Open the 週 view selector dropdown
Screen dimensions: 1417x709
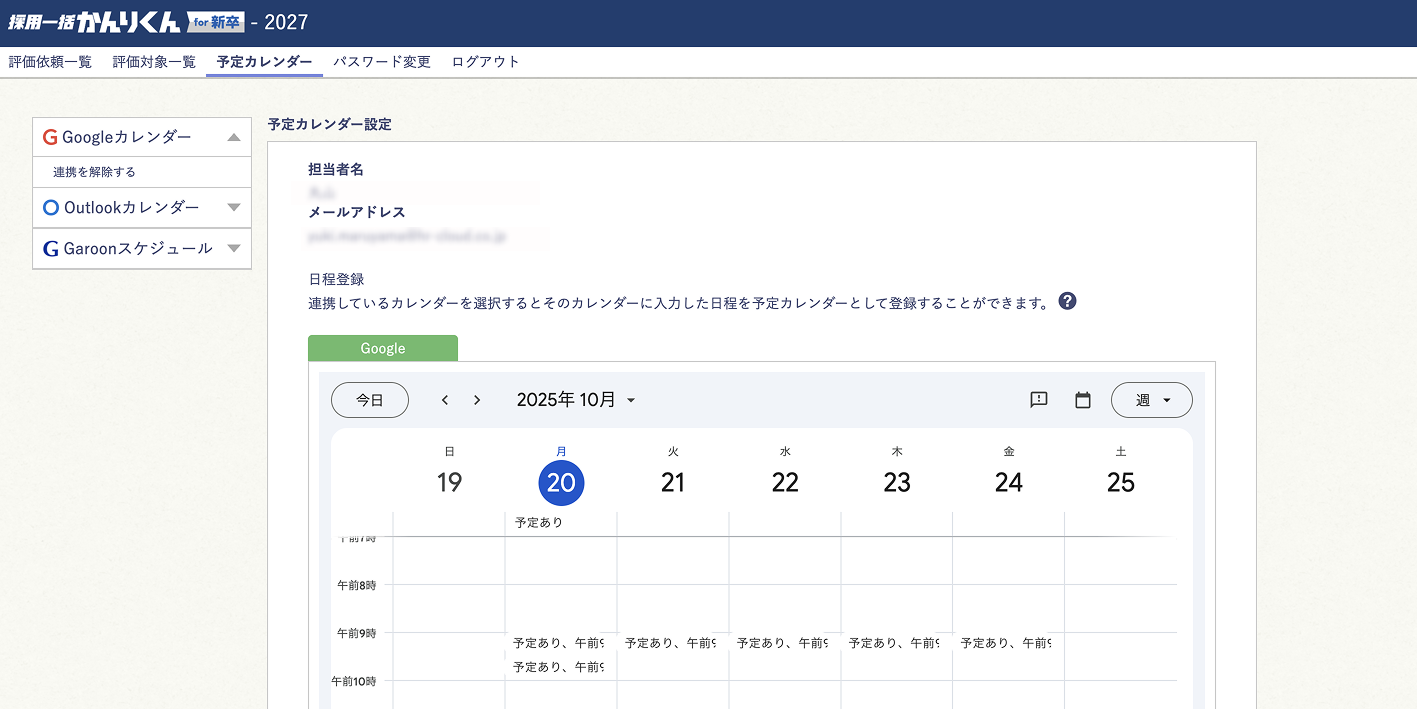click(1151, 399)
